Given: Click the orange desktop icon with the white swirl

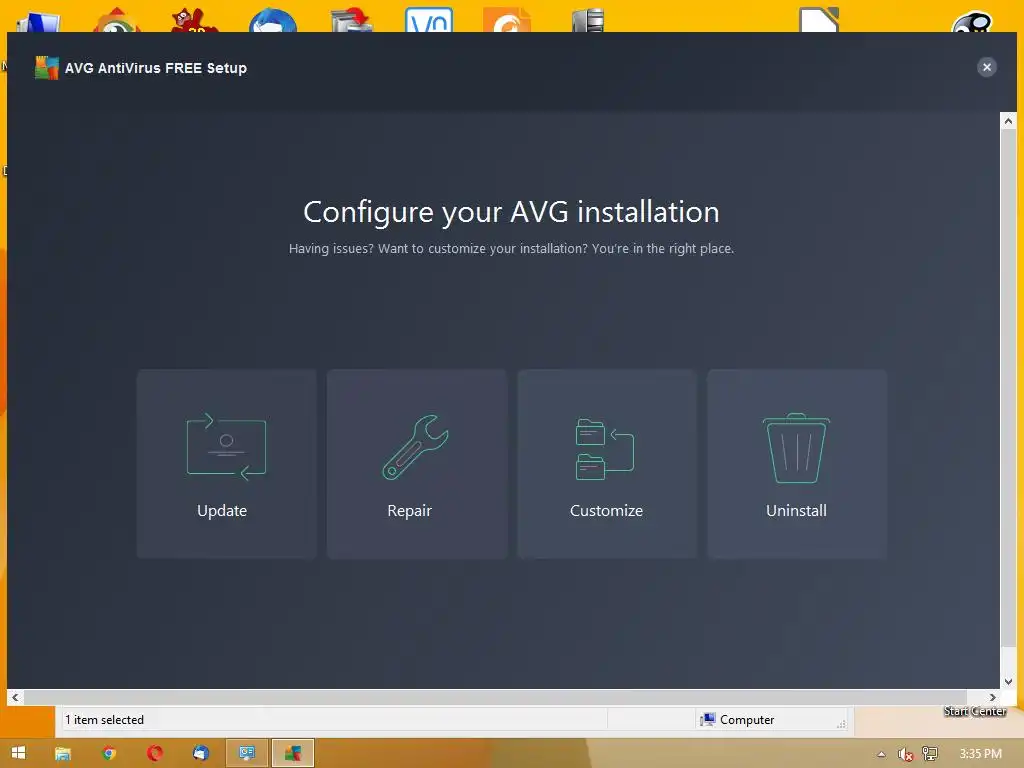Looking at the screenshot, I should click(x=507, y=20).
